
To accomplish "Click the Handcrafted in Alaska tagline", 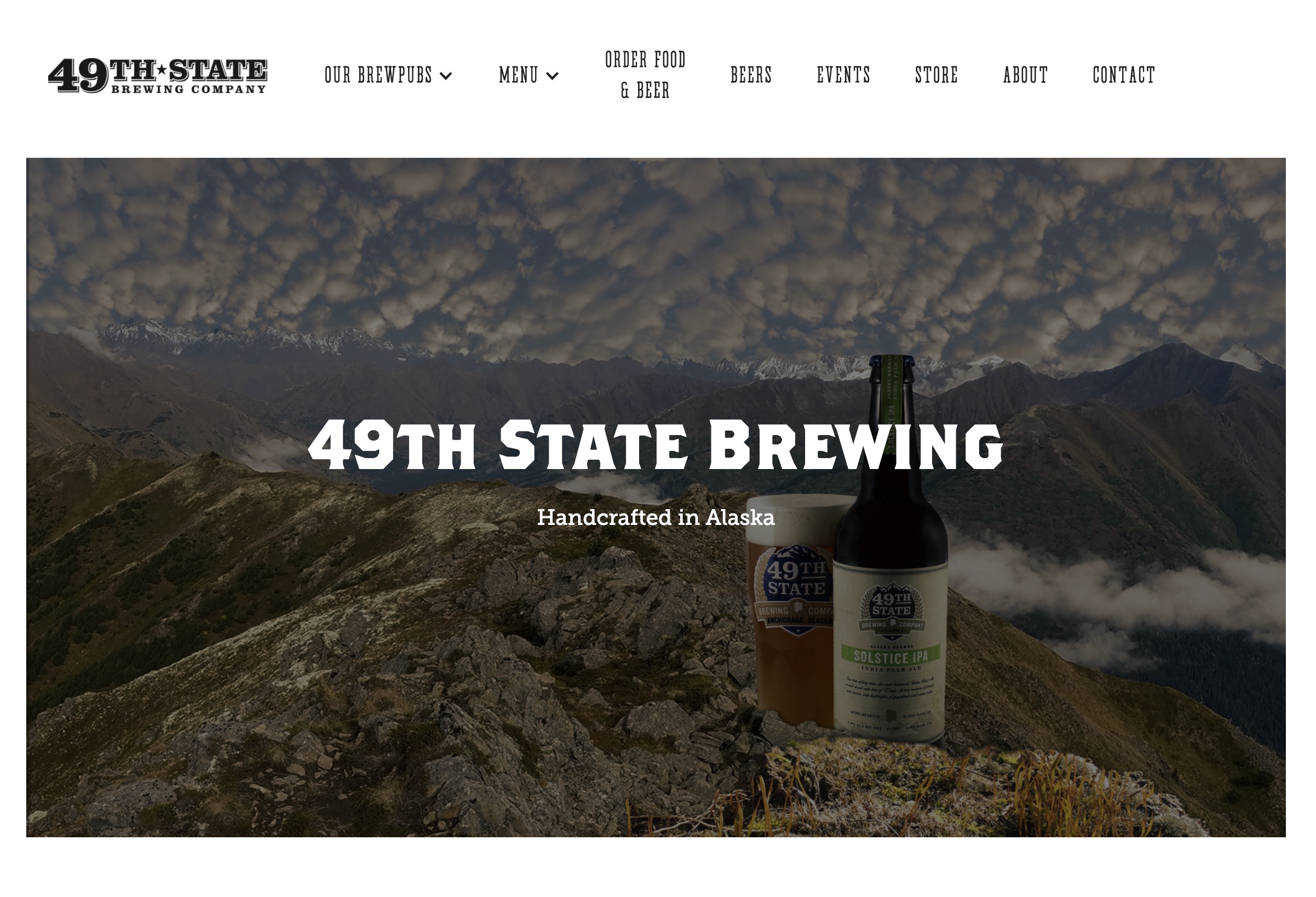I will (656, 517).
